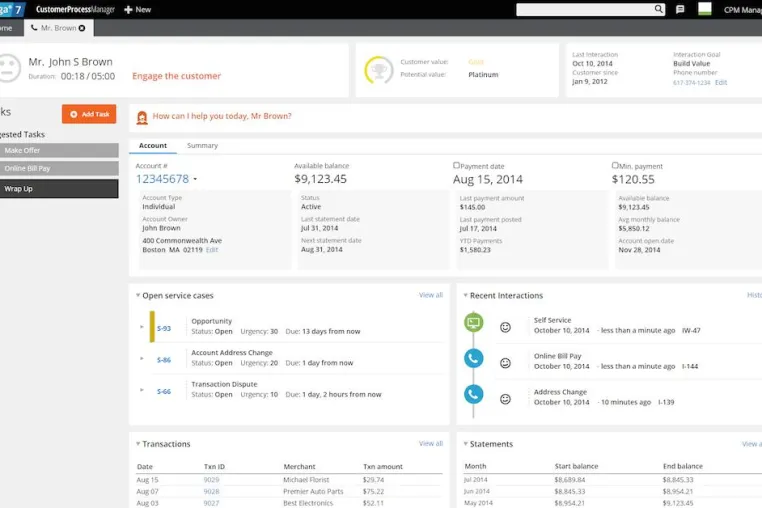Screen dimensions: 762x508
Task: Edit the customer phone number
Action: [721, 83]
